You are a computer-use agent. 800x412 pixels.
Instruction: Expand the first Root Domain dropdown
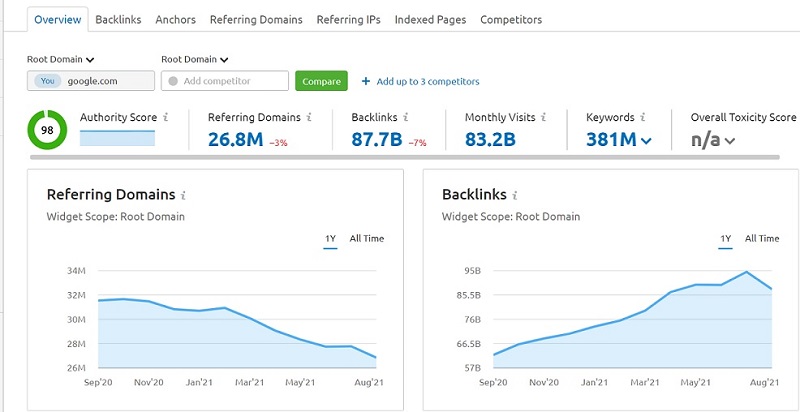61,59
